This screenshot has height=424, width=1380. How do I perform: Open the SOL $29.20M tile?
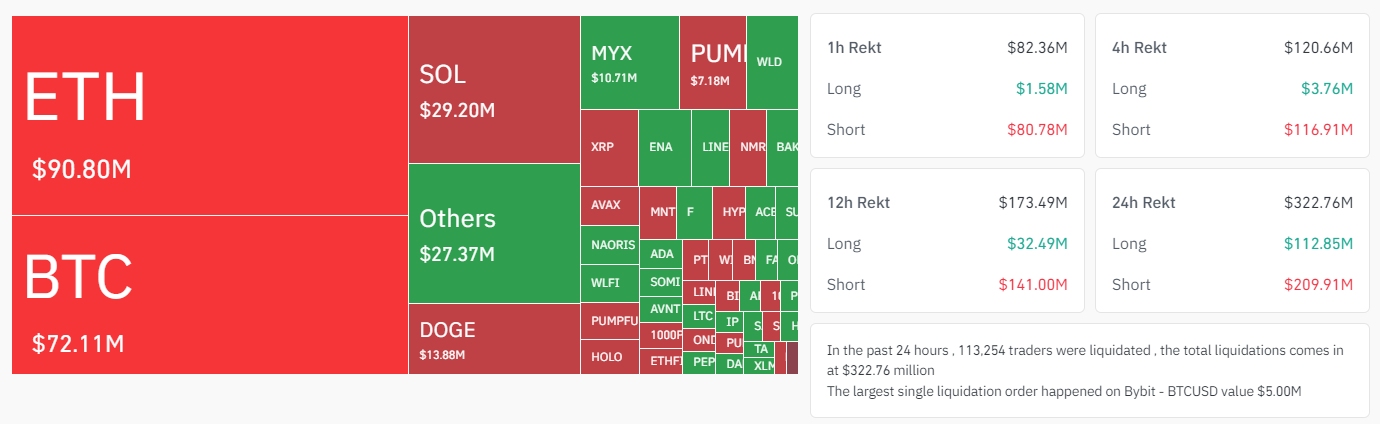click(494, 90)
